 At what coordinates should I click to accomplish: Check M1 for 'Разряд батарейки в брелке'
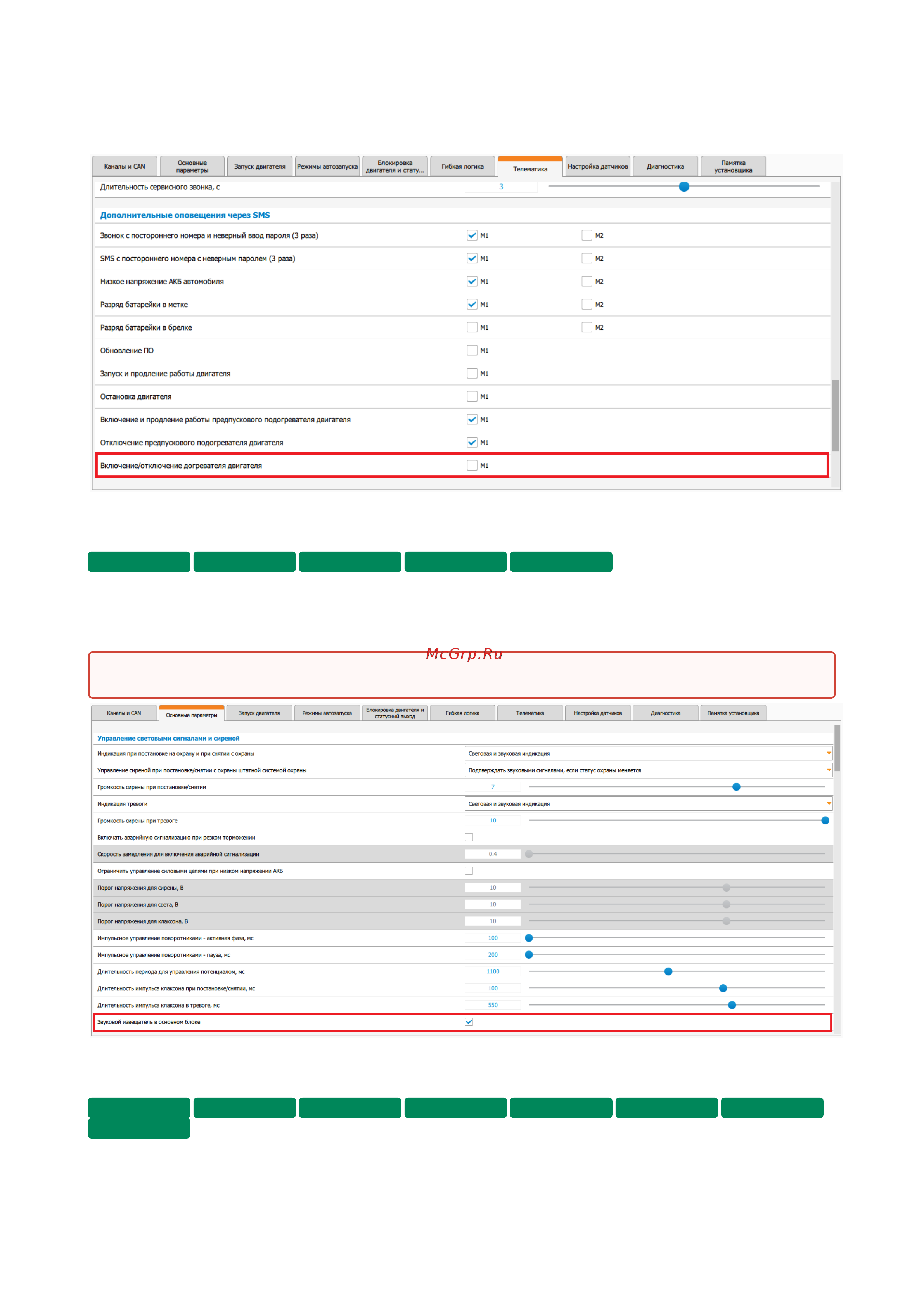pos(472,327)
